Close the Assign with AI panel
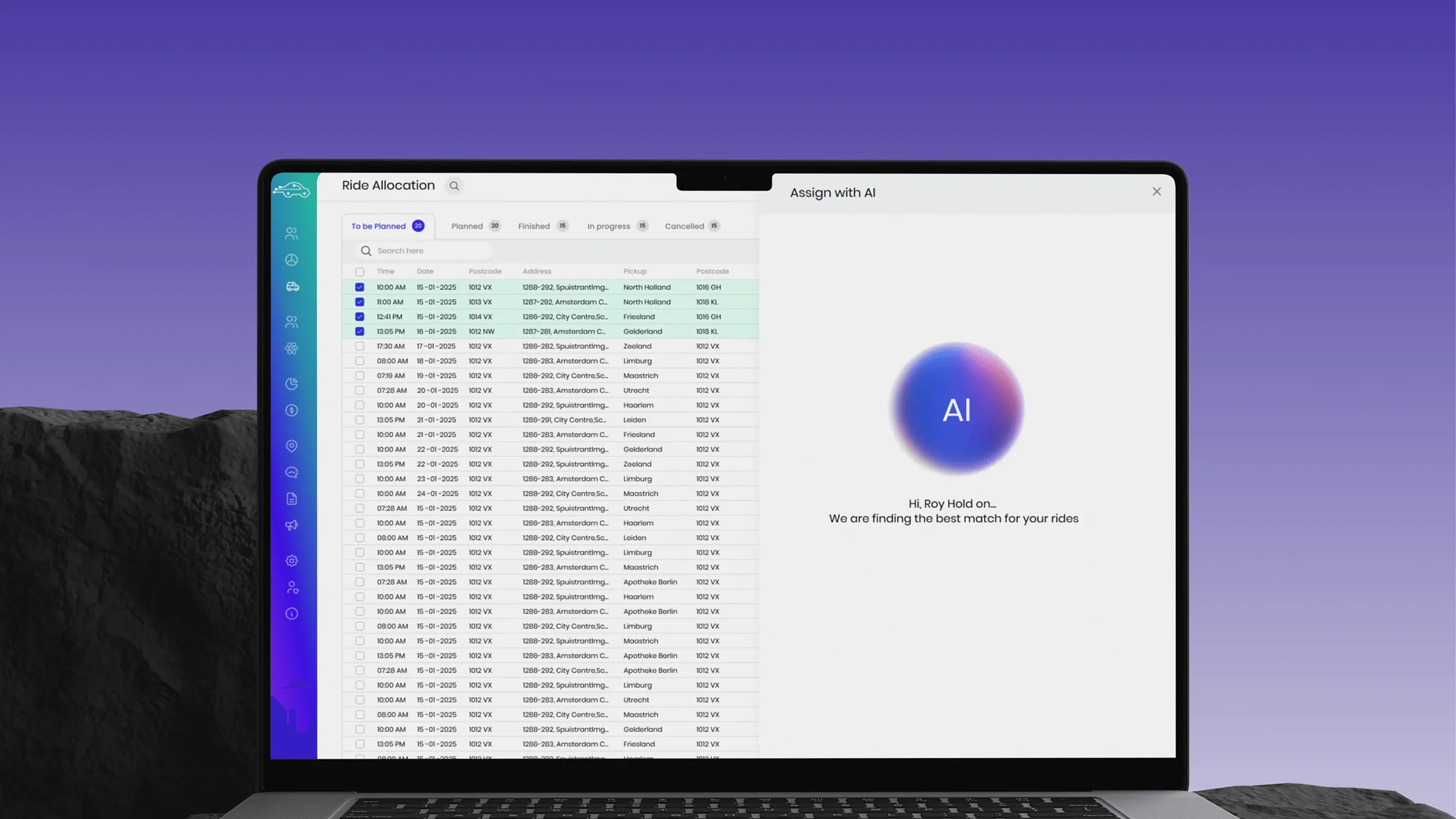1456x819 pixels. click(x=1156, y=192)
